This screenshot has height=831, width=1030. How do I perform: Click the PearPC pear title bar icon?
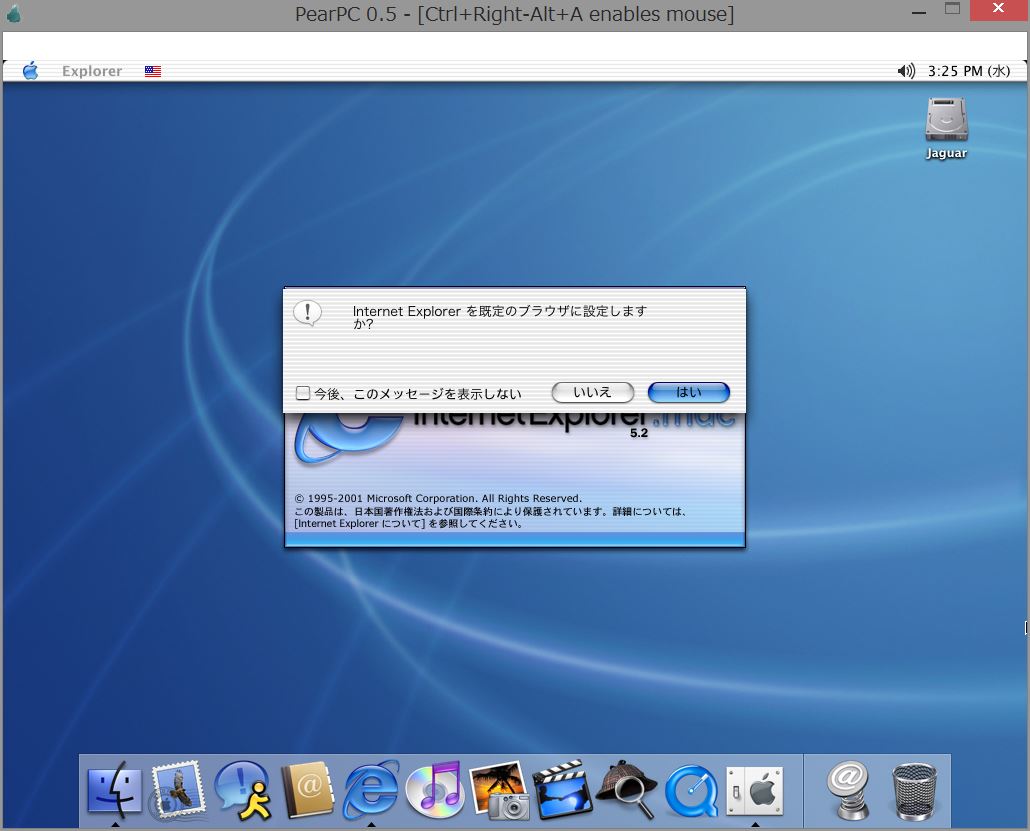[x=13, y=14]
